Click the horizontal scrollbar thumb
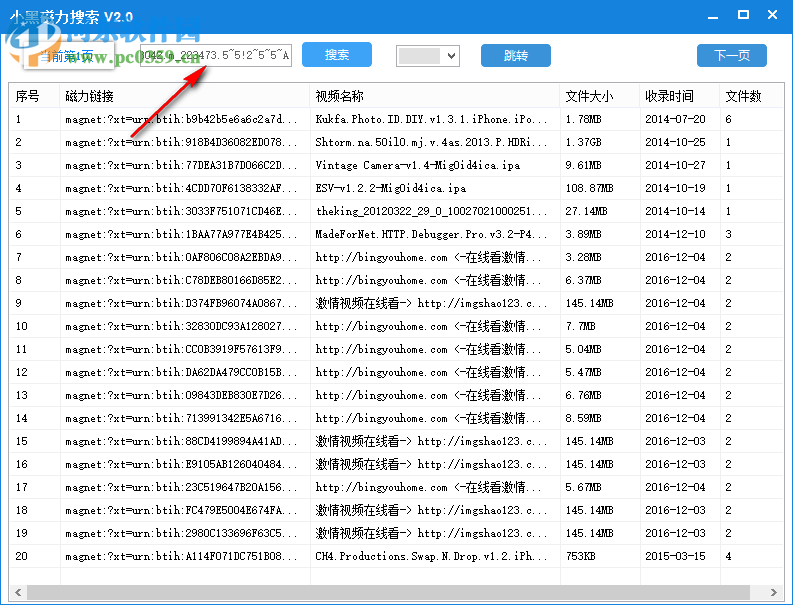793x605 pixels. click(388, 592)
